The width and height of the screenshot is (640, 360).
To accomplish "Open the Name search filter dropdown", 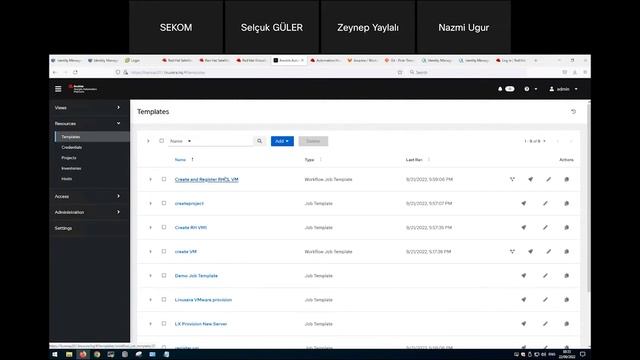I will click(180, 141).
